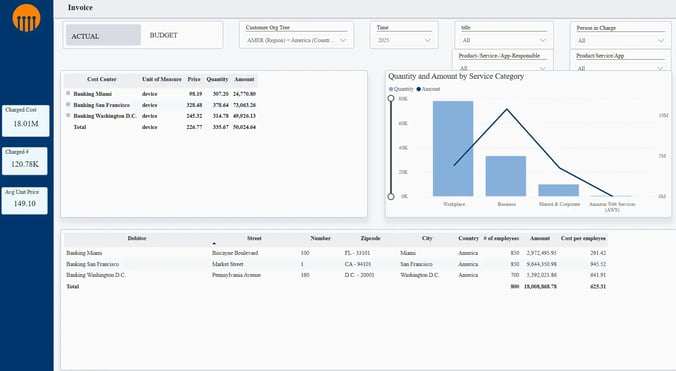Sort by Quantity column header

(x=217, y=79)
